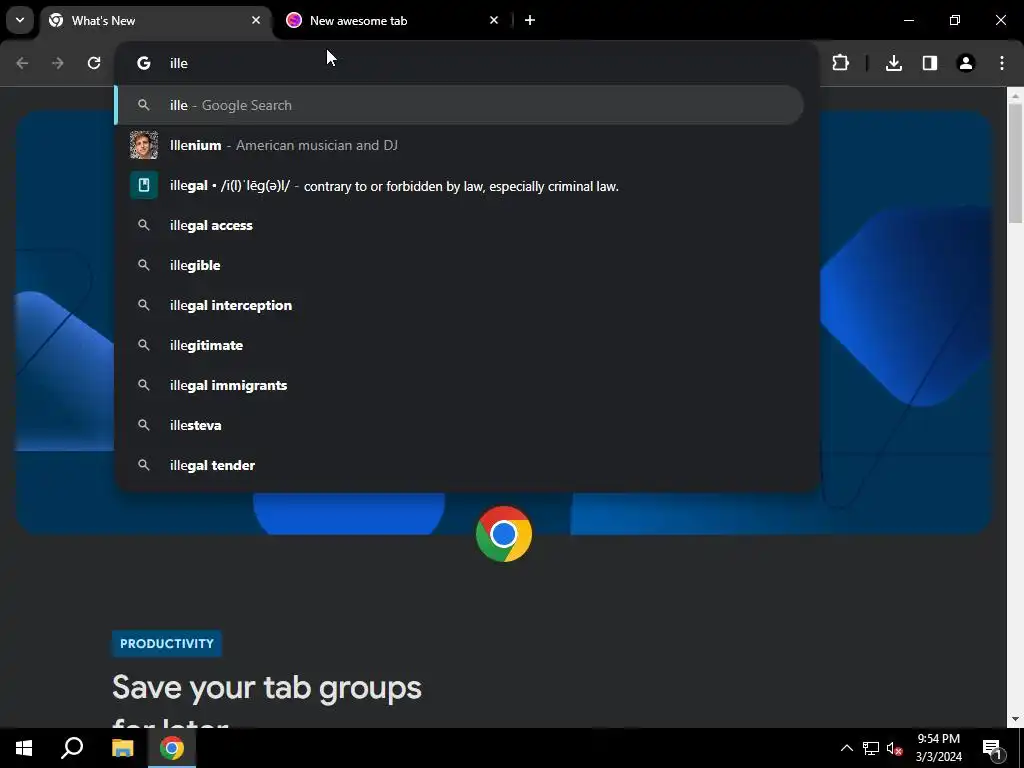This screenshot has width=1024, height=768.
Task: Open the profile avatar icon
Action: (x=966, y=63)
